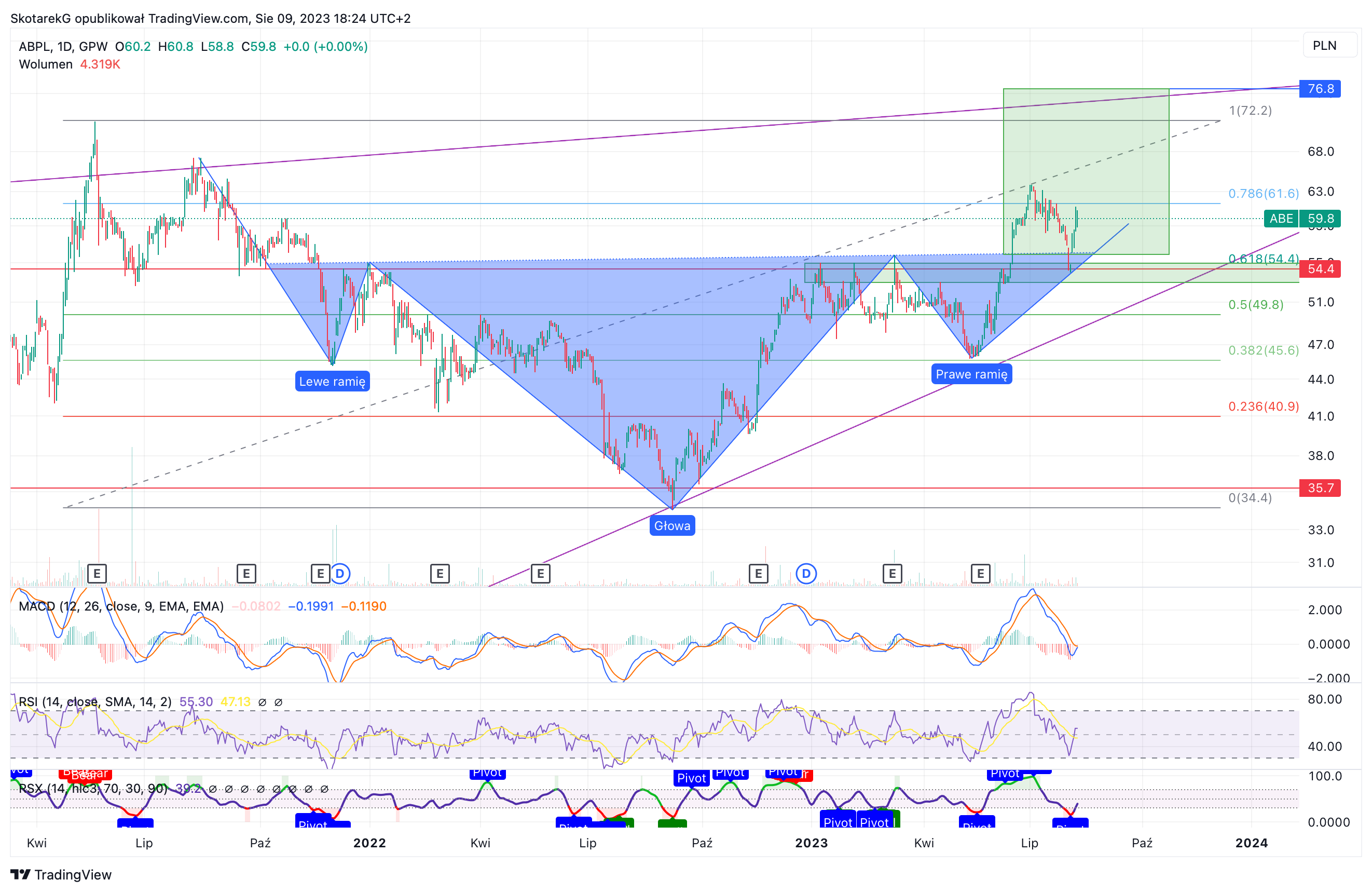Click the RSI value 55.30
Screen dimensions: 1372x893
click(x=196, y=702)
